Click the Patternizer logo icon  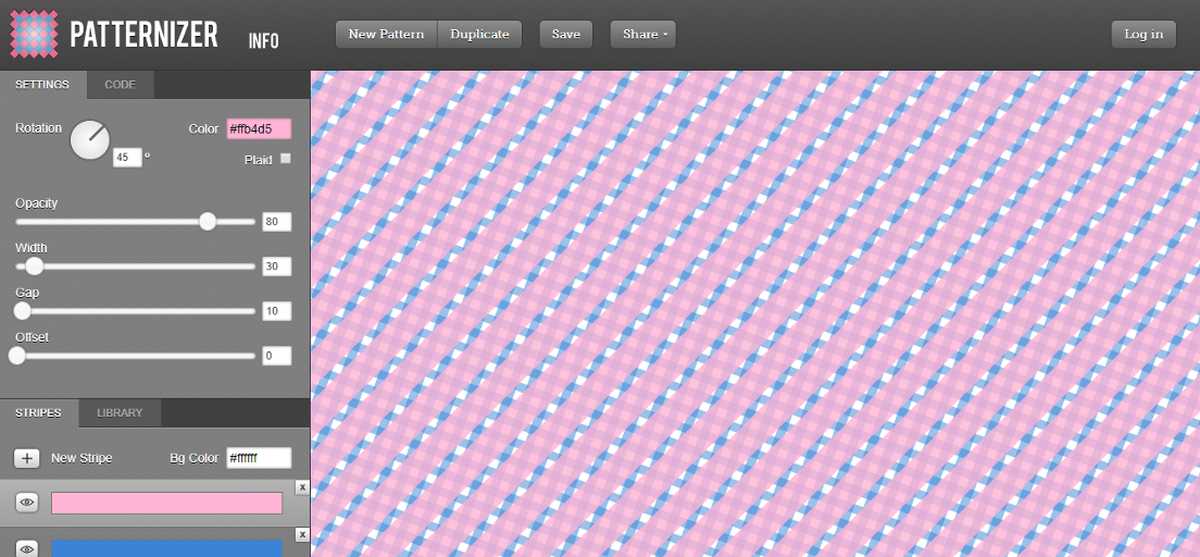[x=34, y=34]
